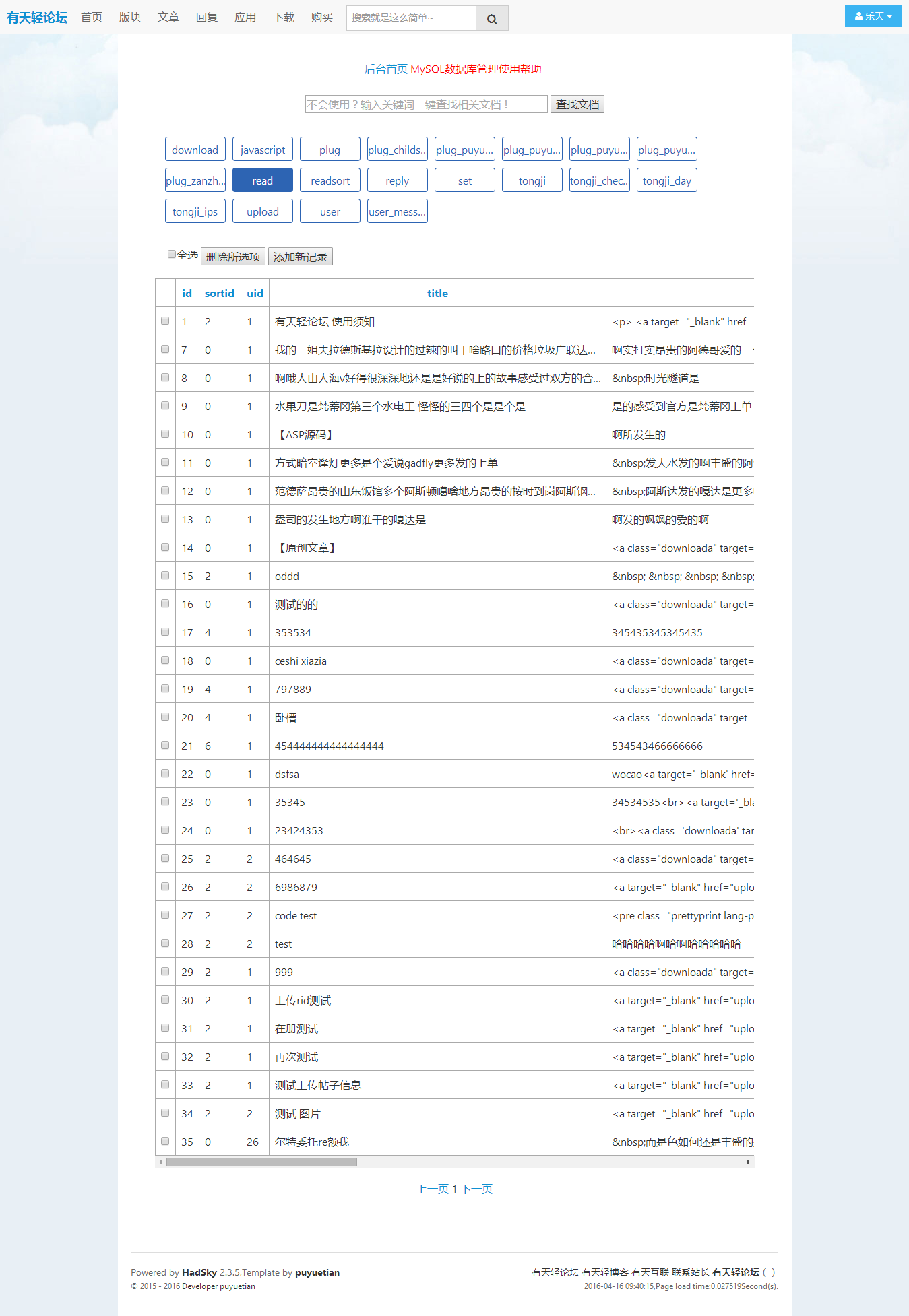Check the code test row checkbox

[x=165, y=915]
